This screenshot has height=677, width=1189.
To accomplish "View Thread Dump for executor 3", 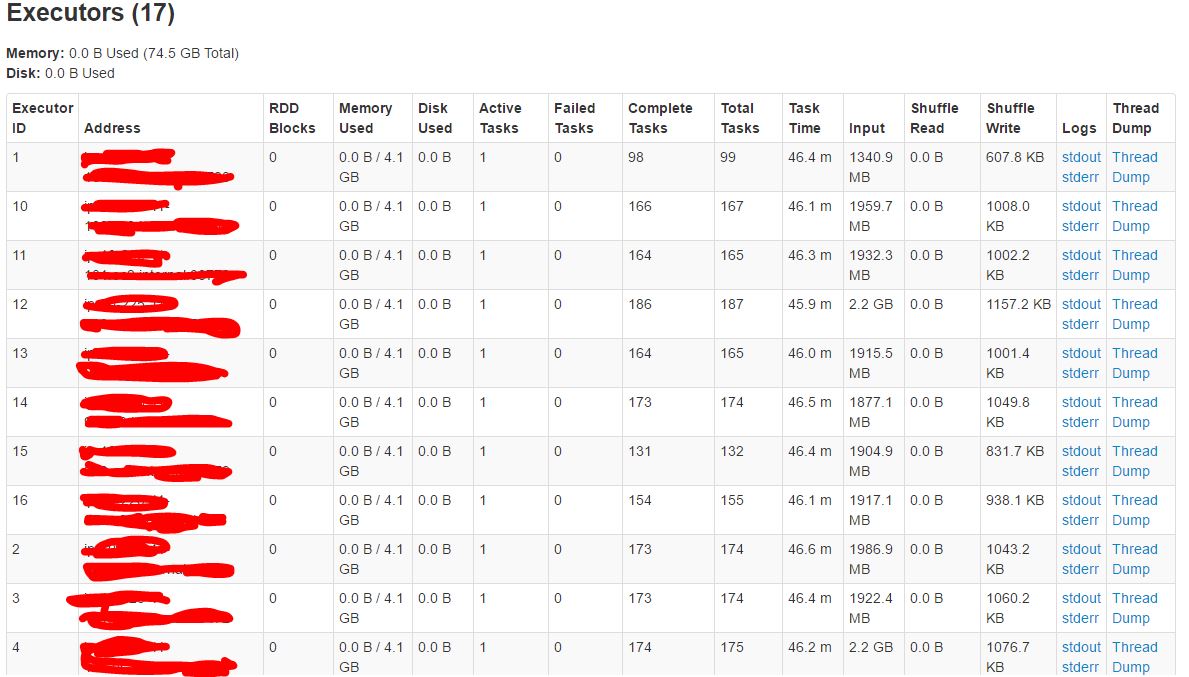I will point(1135,608).
